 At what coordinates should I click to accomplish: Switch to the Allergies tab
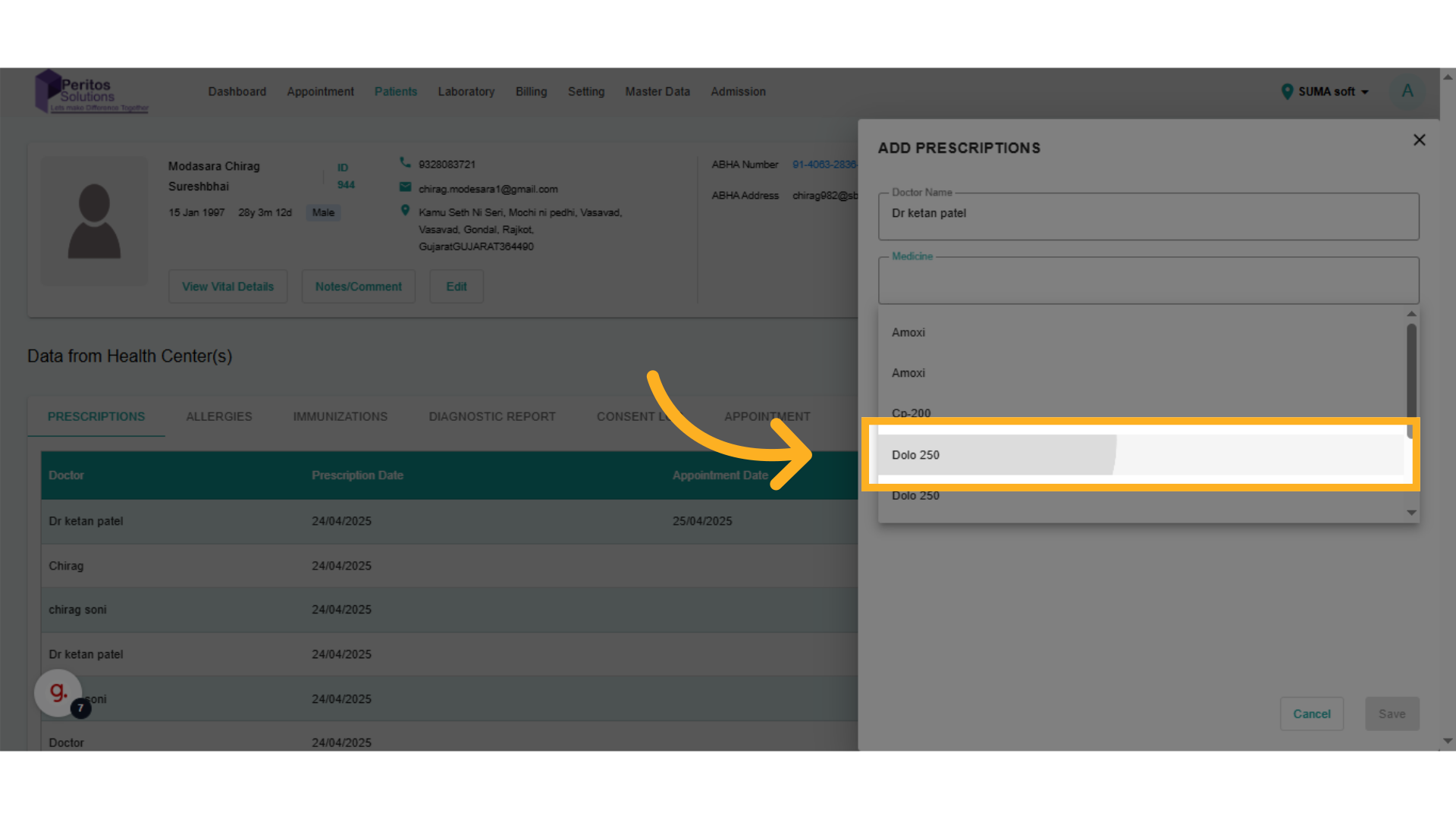pyautogui.click(x=219, y=416)
